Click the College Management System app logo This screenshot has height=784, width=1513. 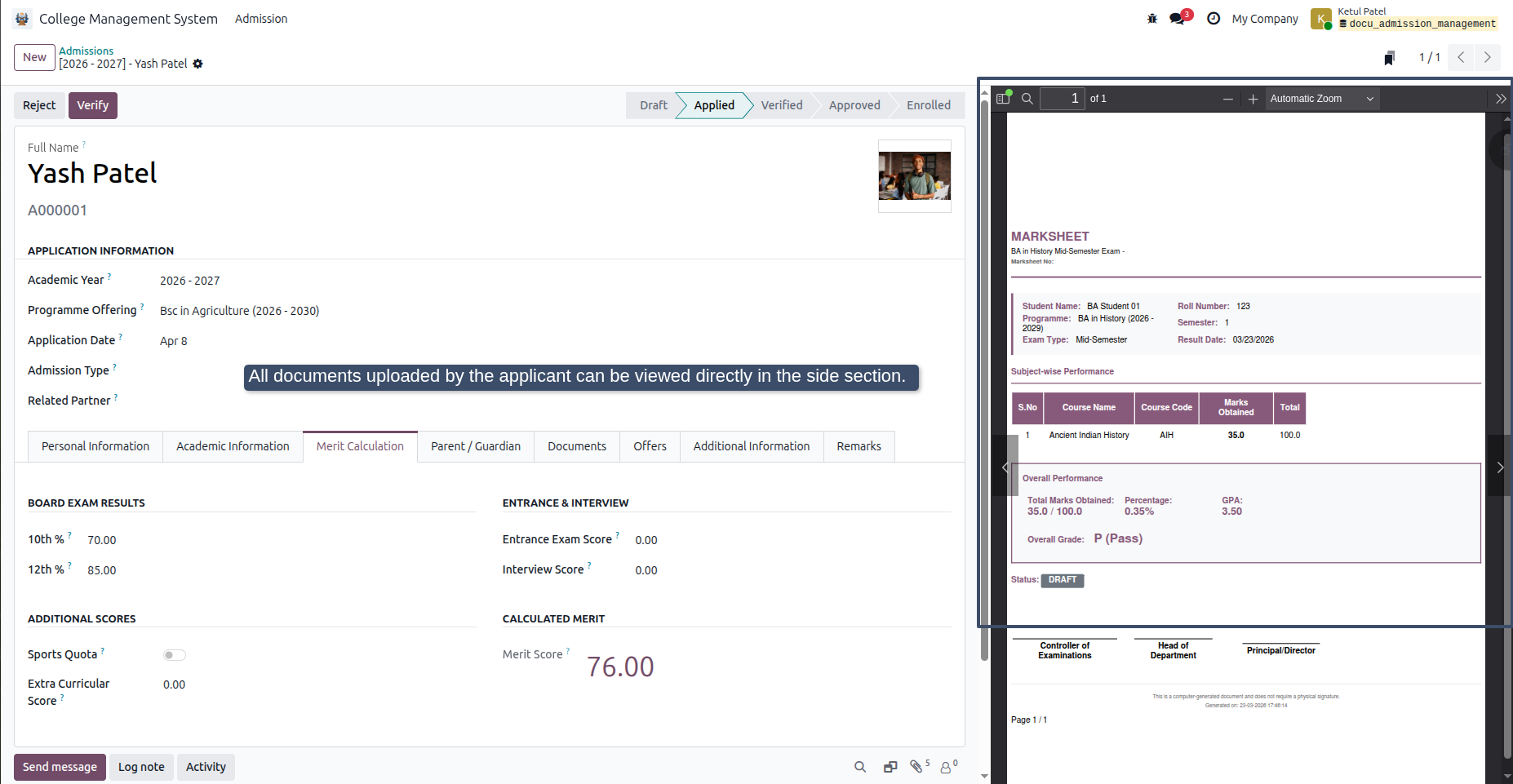point(22,19)
